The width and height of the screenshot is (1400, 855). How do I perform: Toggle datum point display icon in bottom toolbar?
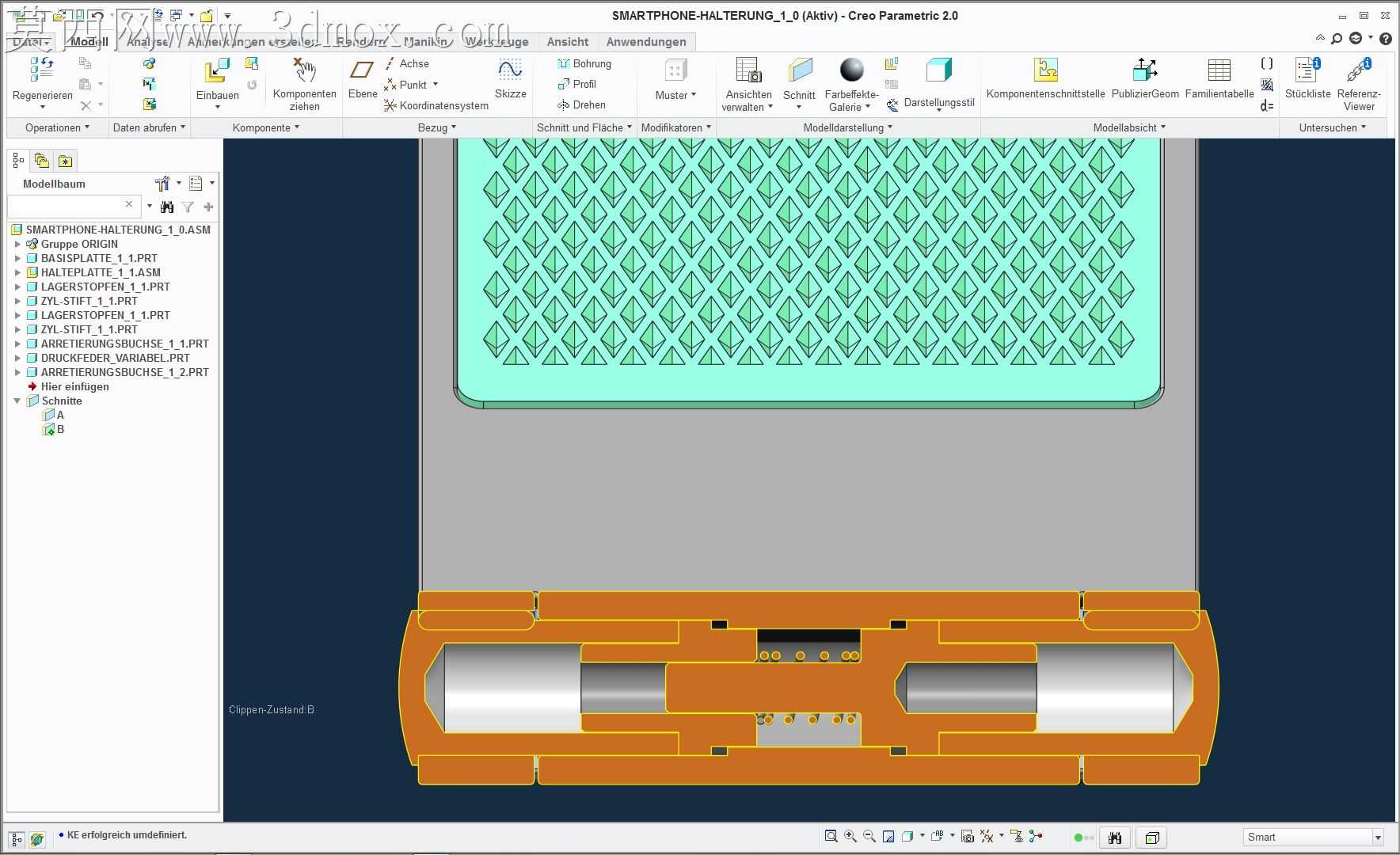[x=987, y=836]
